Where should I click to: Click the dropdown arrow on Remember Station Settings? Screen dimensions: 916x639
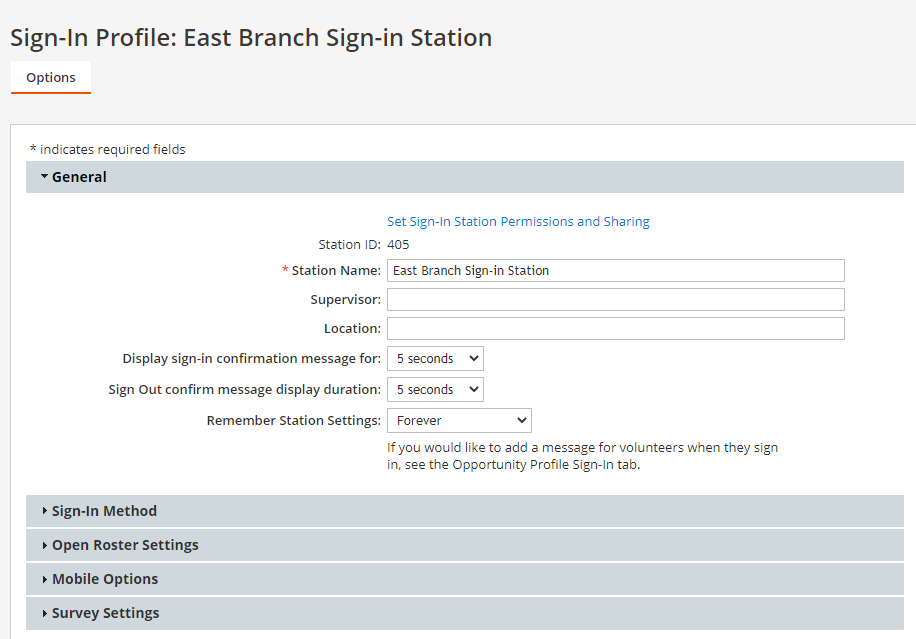click(520, 420)
